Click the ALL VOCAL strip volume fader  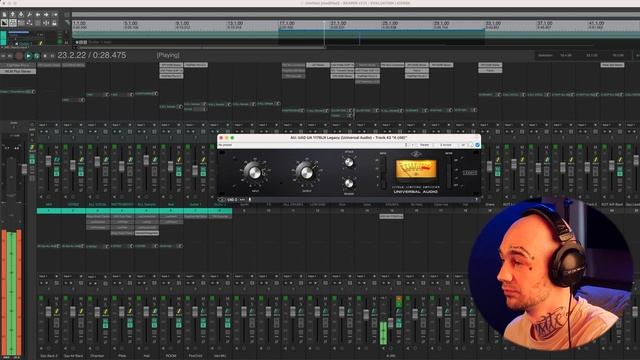pos(97,162)
